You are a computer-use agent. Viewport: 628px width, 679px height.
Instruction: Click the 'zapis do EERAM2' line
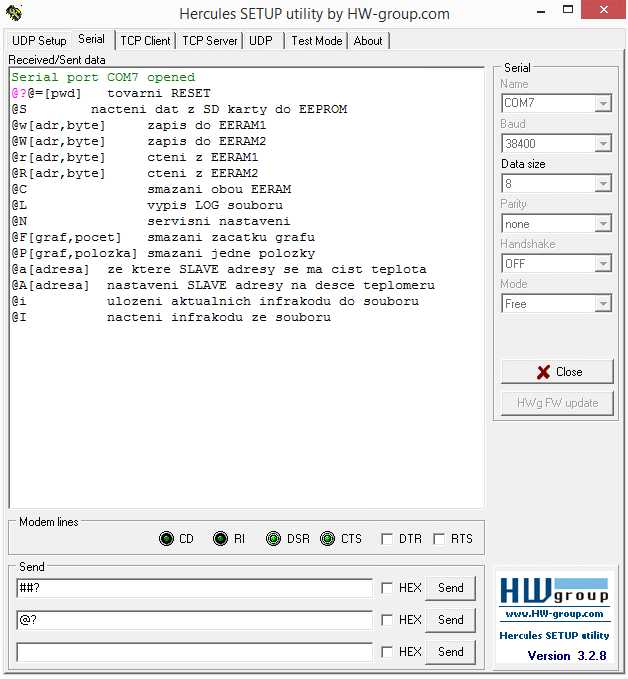(139, 142)
